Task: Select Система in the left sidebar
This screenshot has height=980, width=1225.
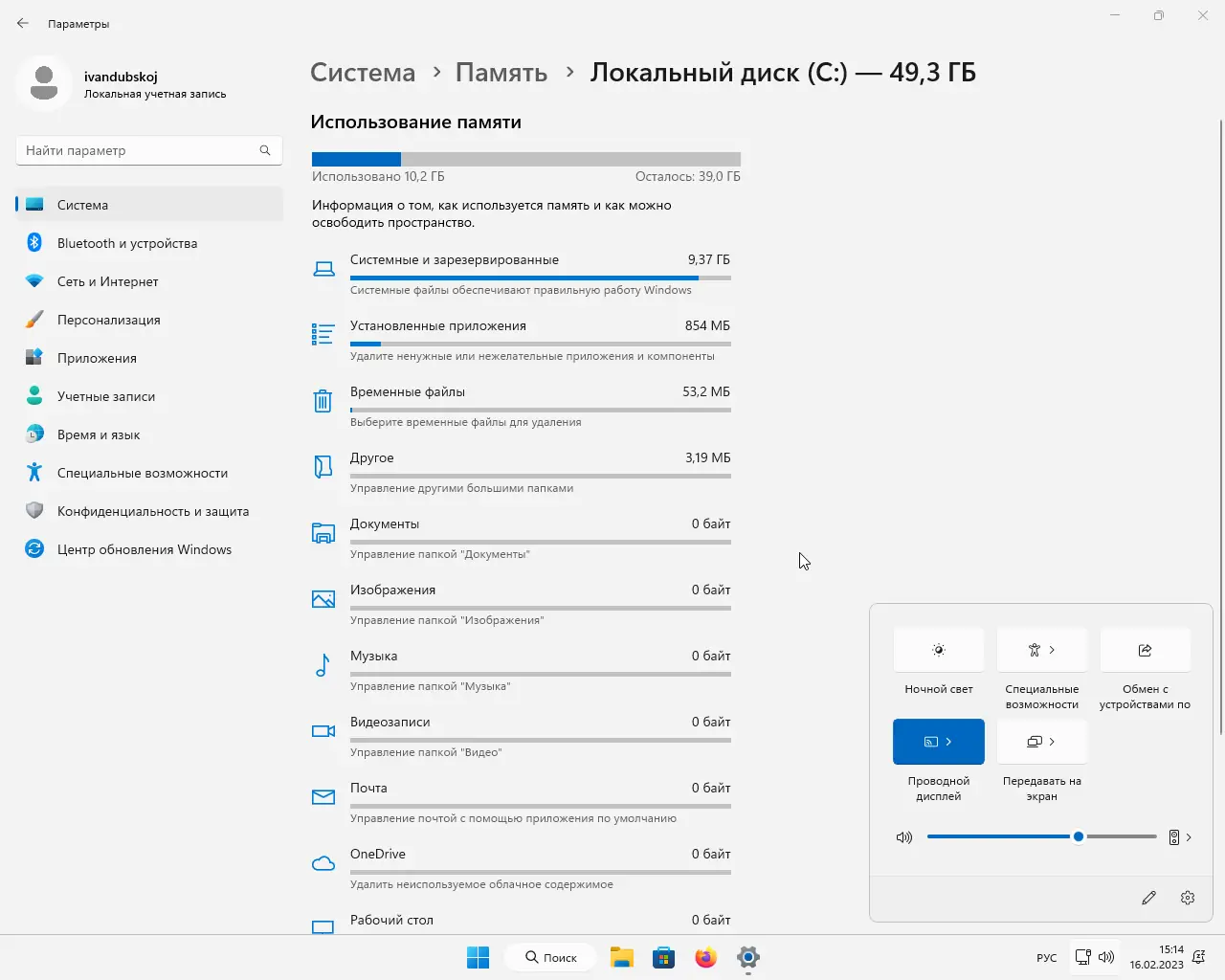Action: 149,205
